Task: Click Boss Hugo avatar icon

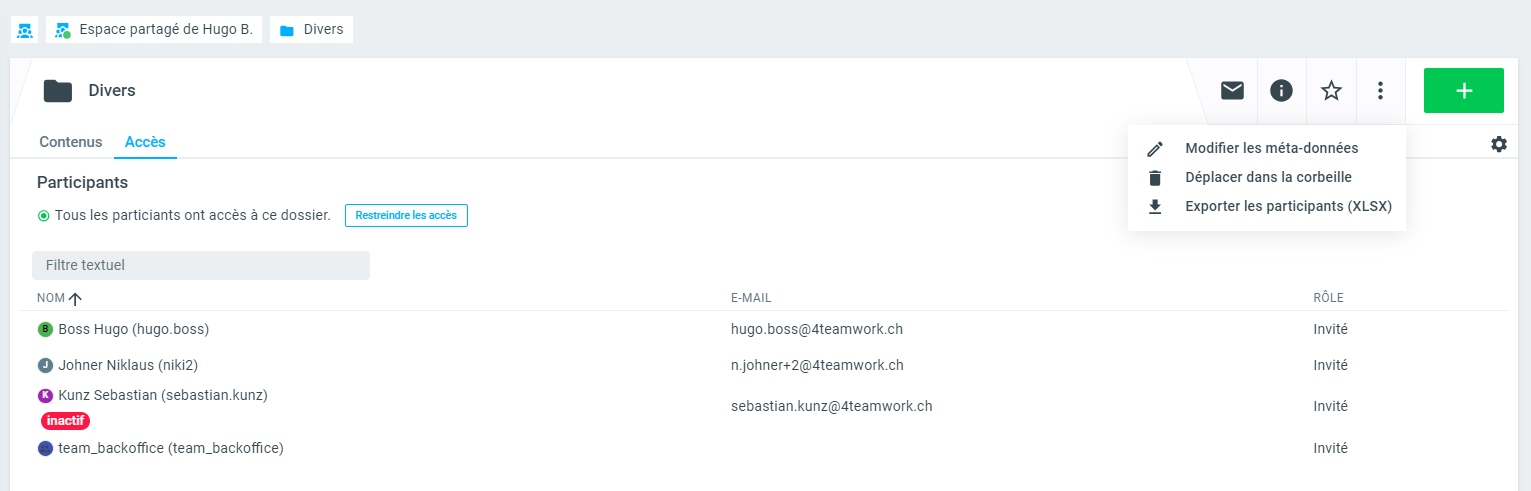Action: pos(45,329)
